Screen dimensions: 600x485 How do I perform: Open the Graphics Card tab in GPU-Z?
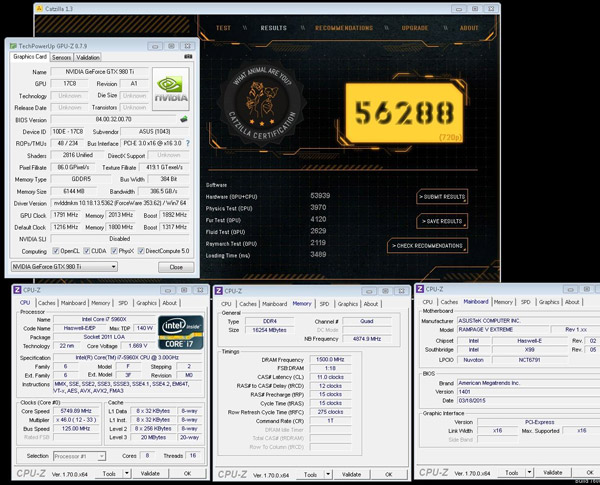point(29,57)
